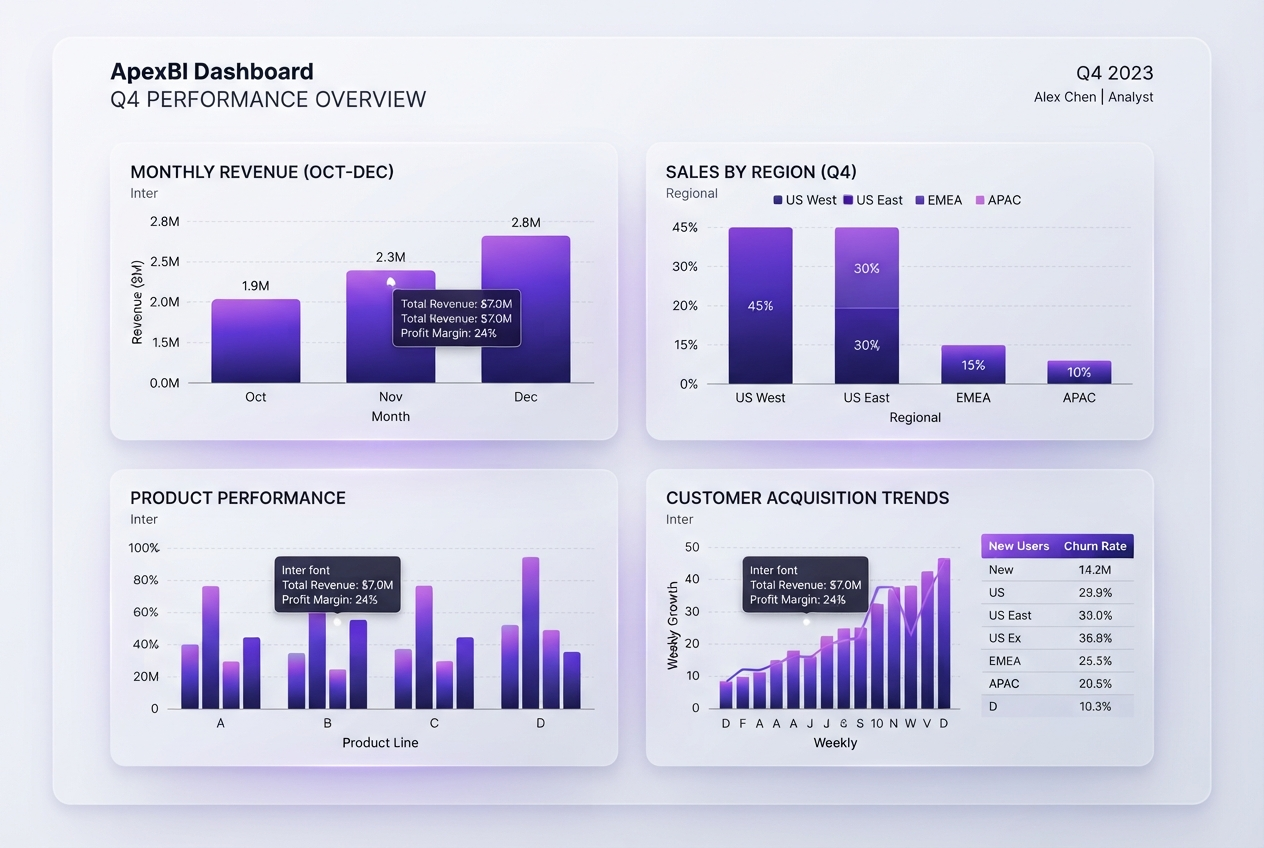Click the weekly bar above the 10 label
Screen dimensions: 1264x848
pyautogui.click(x=877, y=656)
